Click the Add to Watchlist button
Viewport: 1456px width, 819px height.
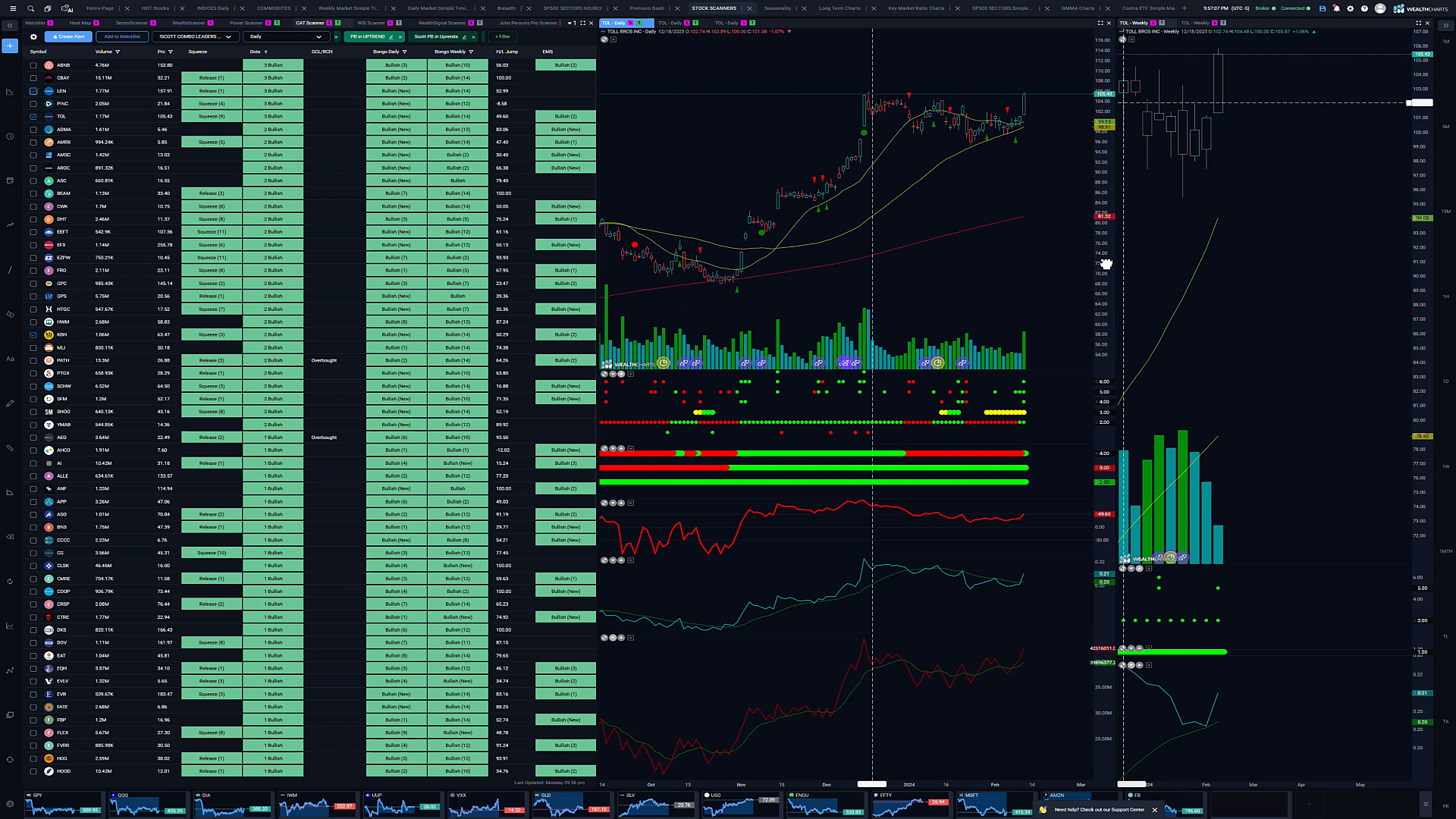tap(122, 36)
